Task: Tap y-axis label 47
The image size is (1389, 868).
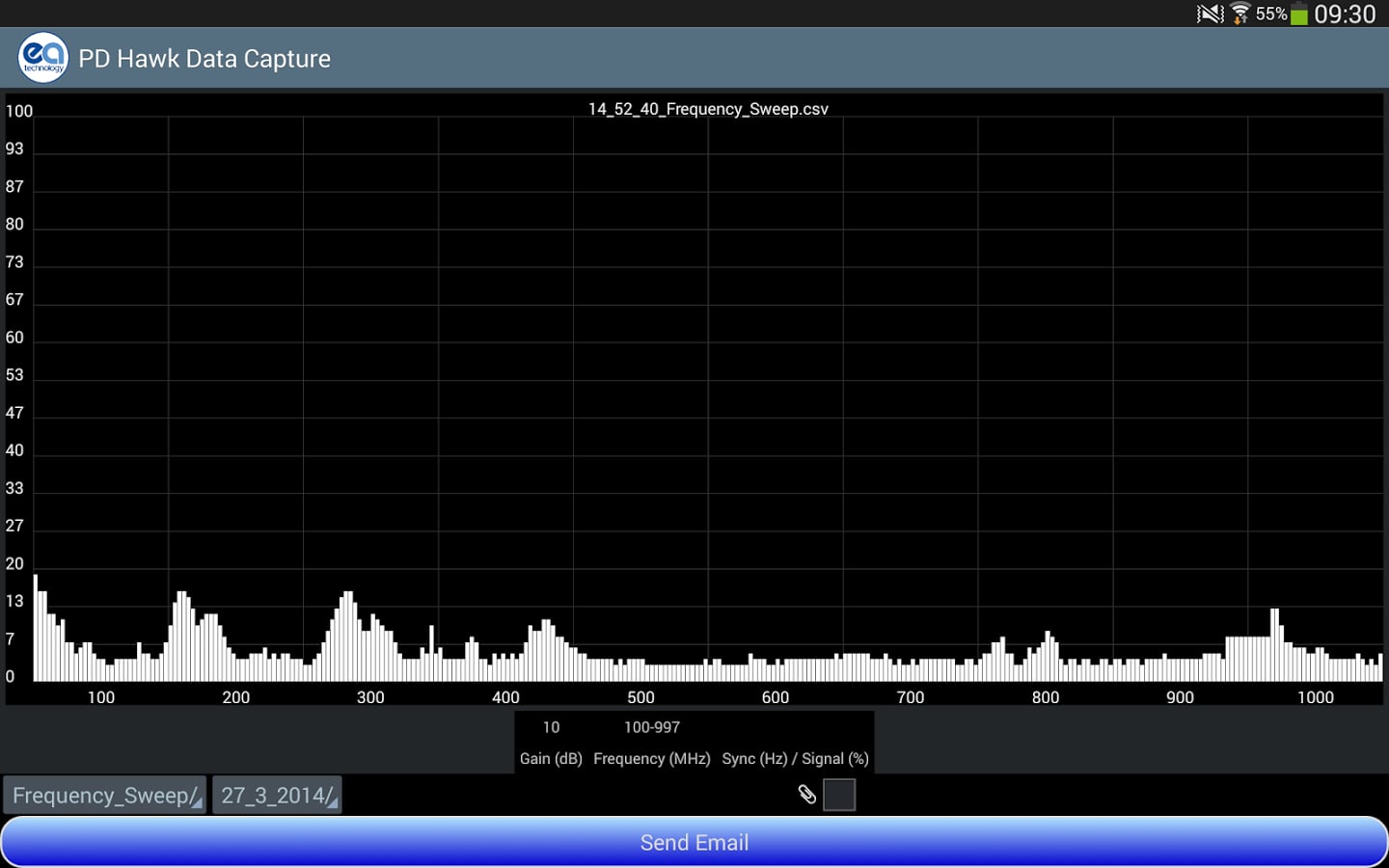Action: 14,413
